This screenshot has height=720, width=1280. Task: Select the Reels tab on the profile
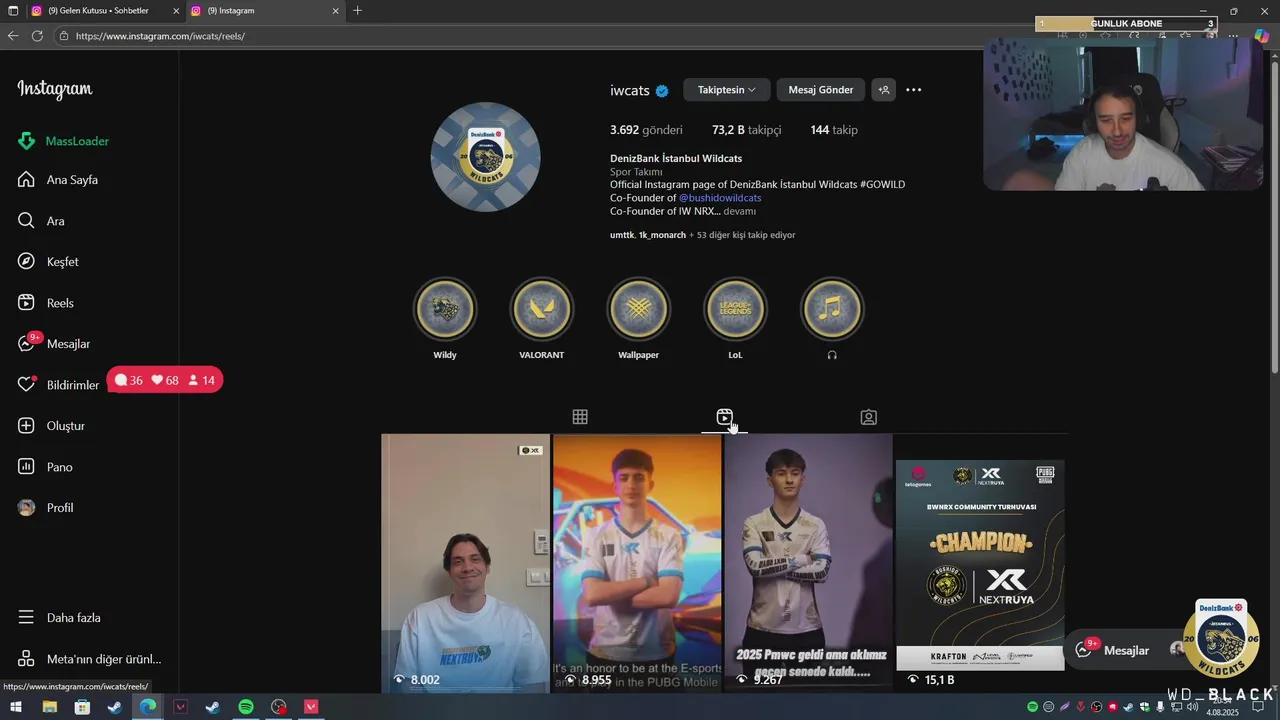coord(725,417)
